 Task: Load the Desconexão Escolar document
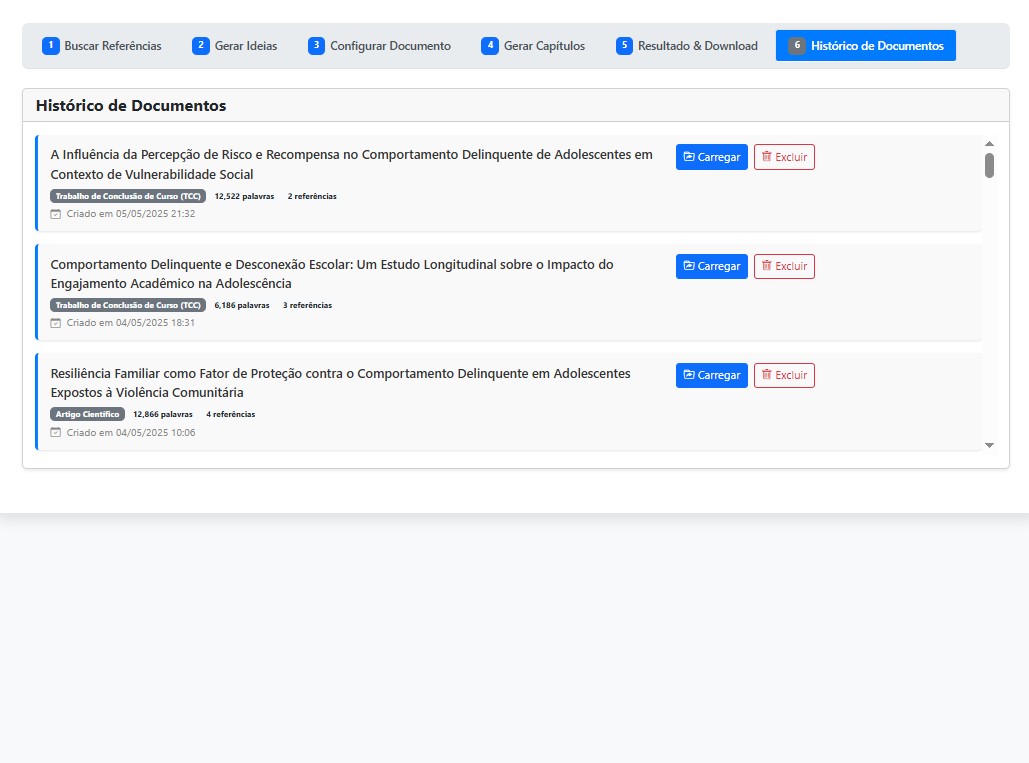click(711, 266)
